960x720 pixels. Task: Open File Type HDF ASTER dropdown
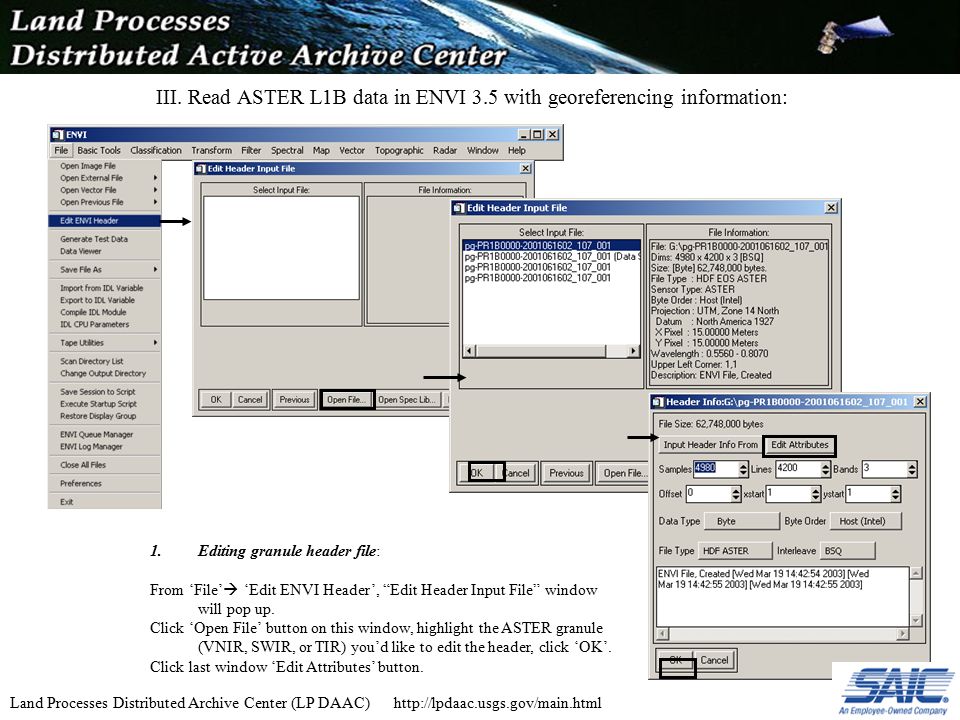click(735, 551)
